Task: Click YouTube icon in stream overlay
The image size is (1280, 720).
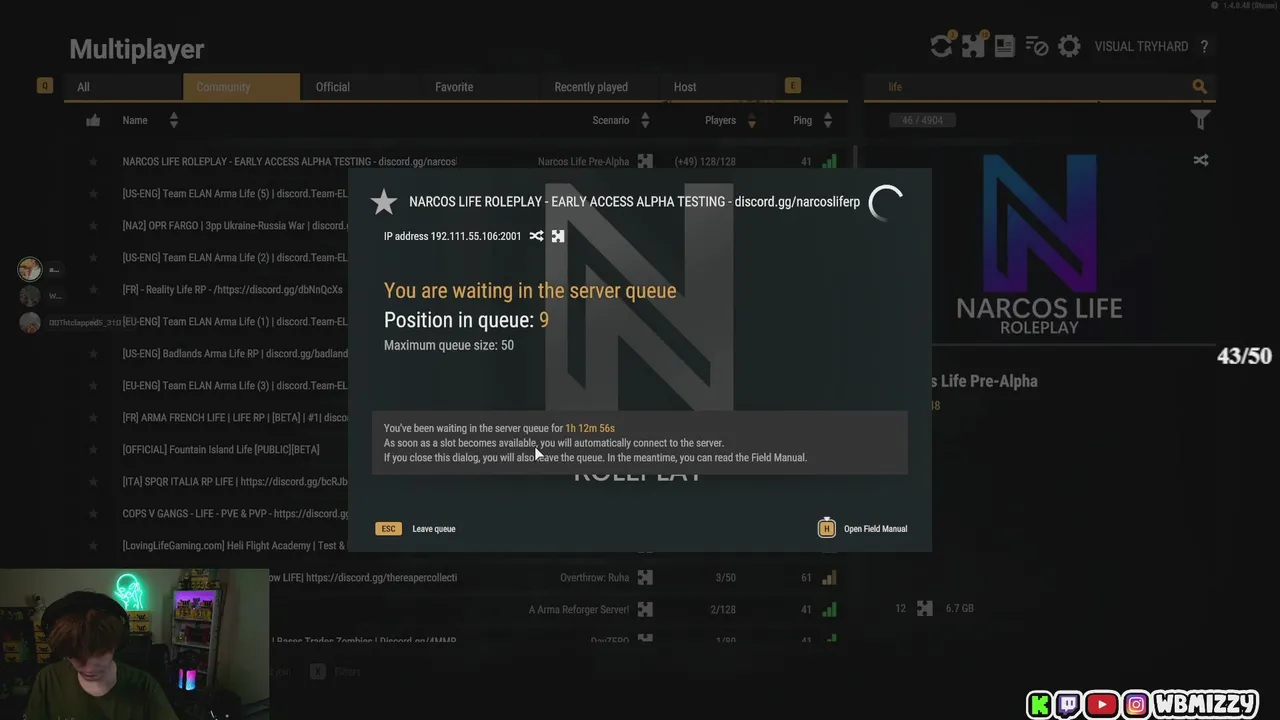Action: coord(1102,705)
